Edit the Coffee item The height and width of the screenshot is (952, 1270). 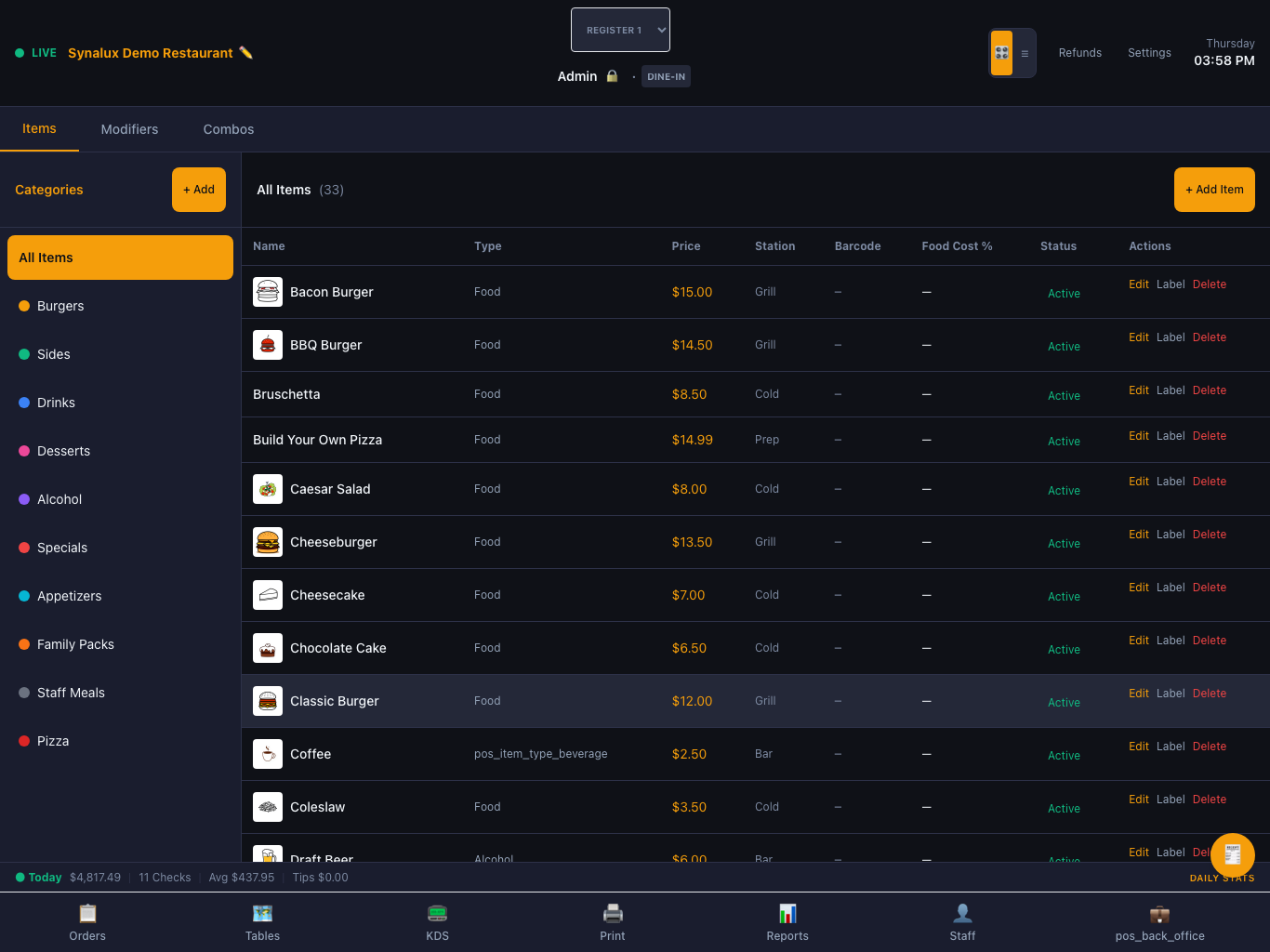click(x=1139, y=747)
